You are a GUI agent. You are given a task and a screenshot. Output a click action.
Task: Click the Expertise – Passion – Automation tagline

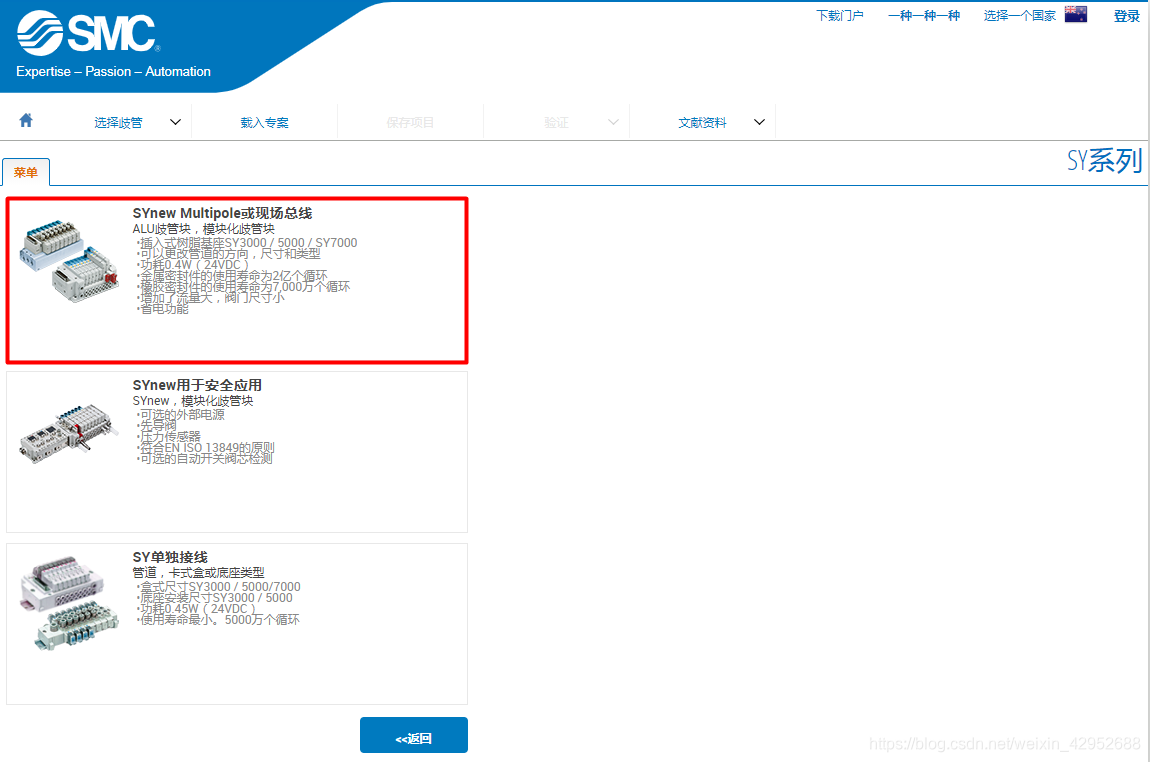pos(114,71)
